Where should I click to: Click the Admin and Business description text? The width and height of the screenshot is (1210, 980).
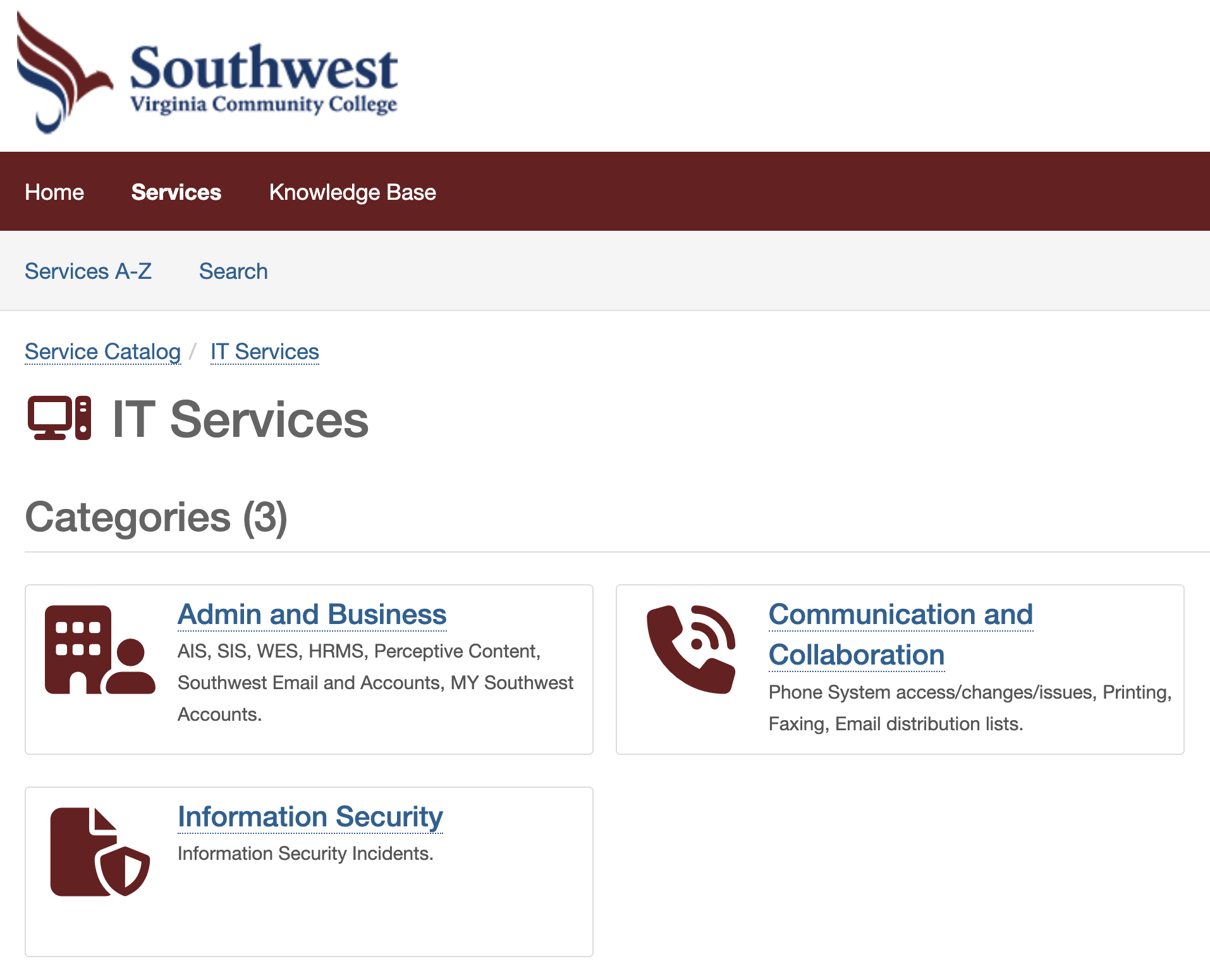pyautogui.click(x=375, y=683)
